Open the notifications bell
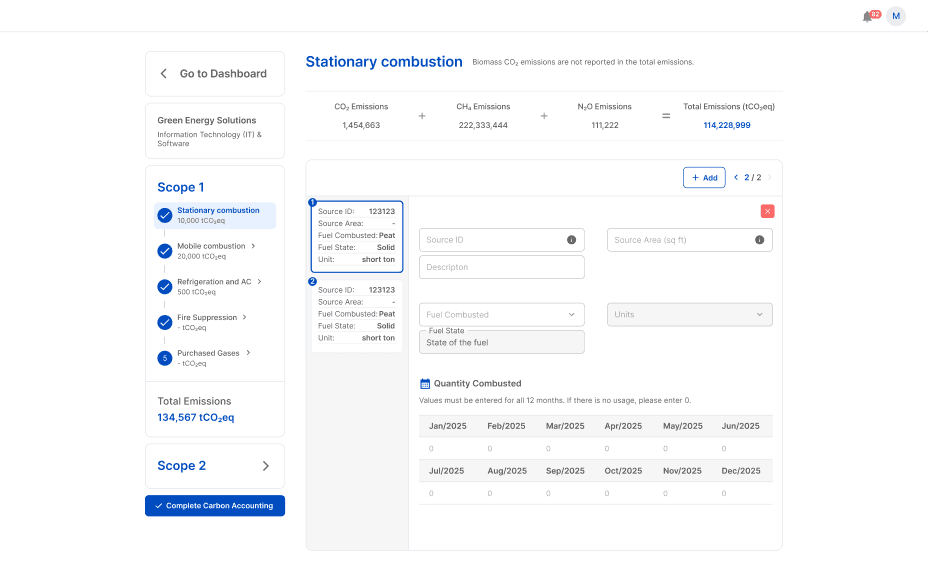 (867, 16)
